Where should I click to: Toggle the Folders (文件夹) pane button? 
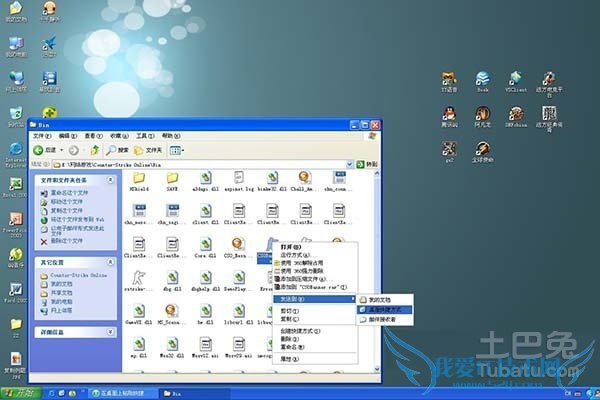click(x=148, y=150)
